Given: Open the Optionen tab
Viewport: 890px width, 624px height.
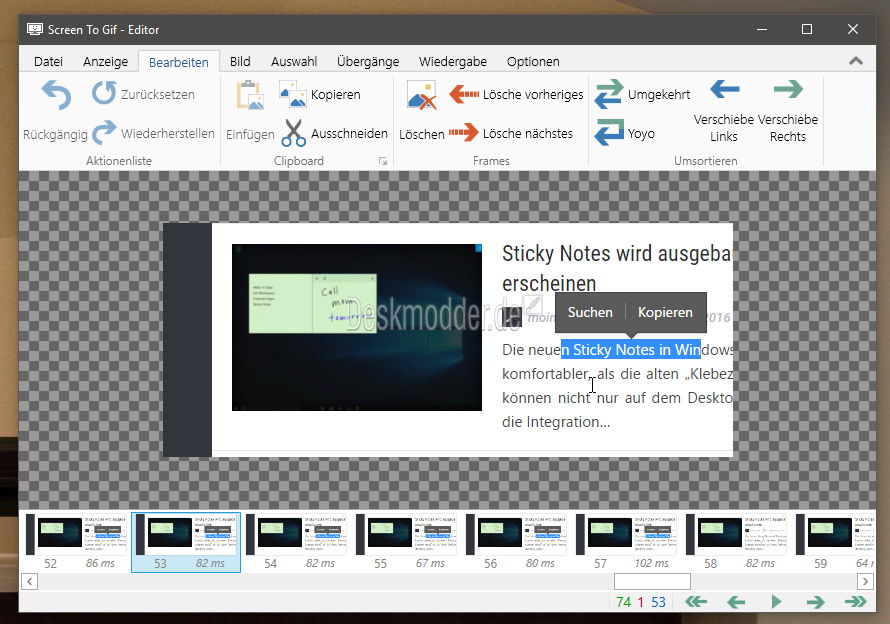Looking at the screenshot, I should tap(533, 61).
